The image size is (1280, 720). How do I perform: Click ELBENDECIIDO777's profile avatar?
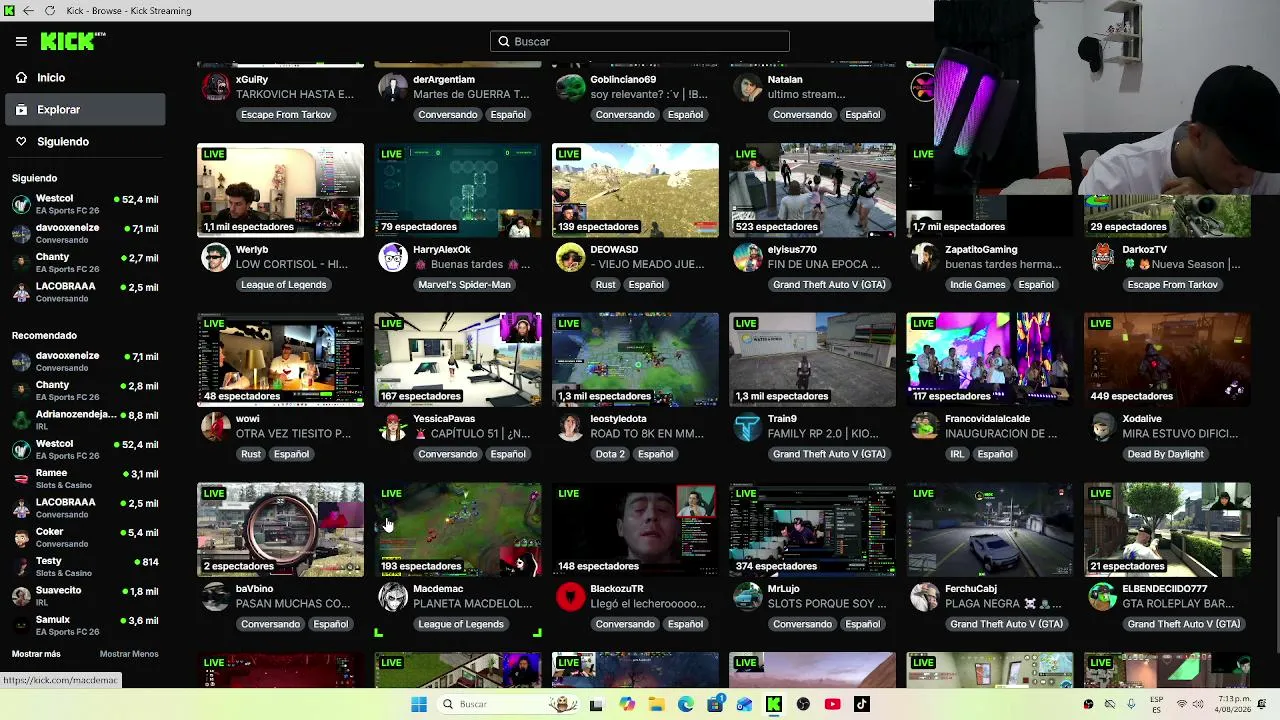(1102, 597)
